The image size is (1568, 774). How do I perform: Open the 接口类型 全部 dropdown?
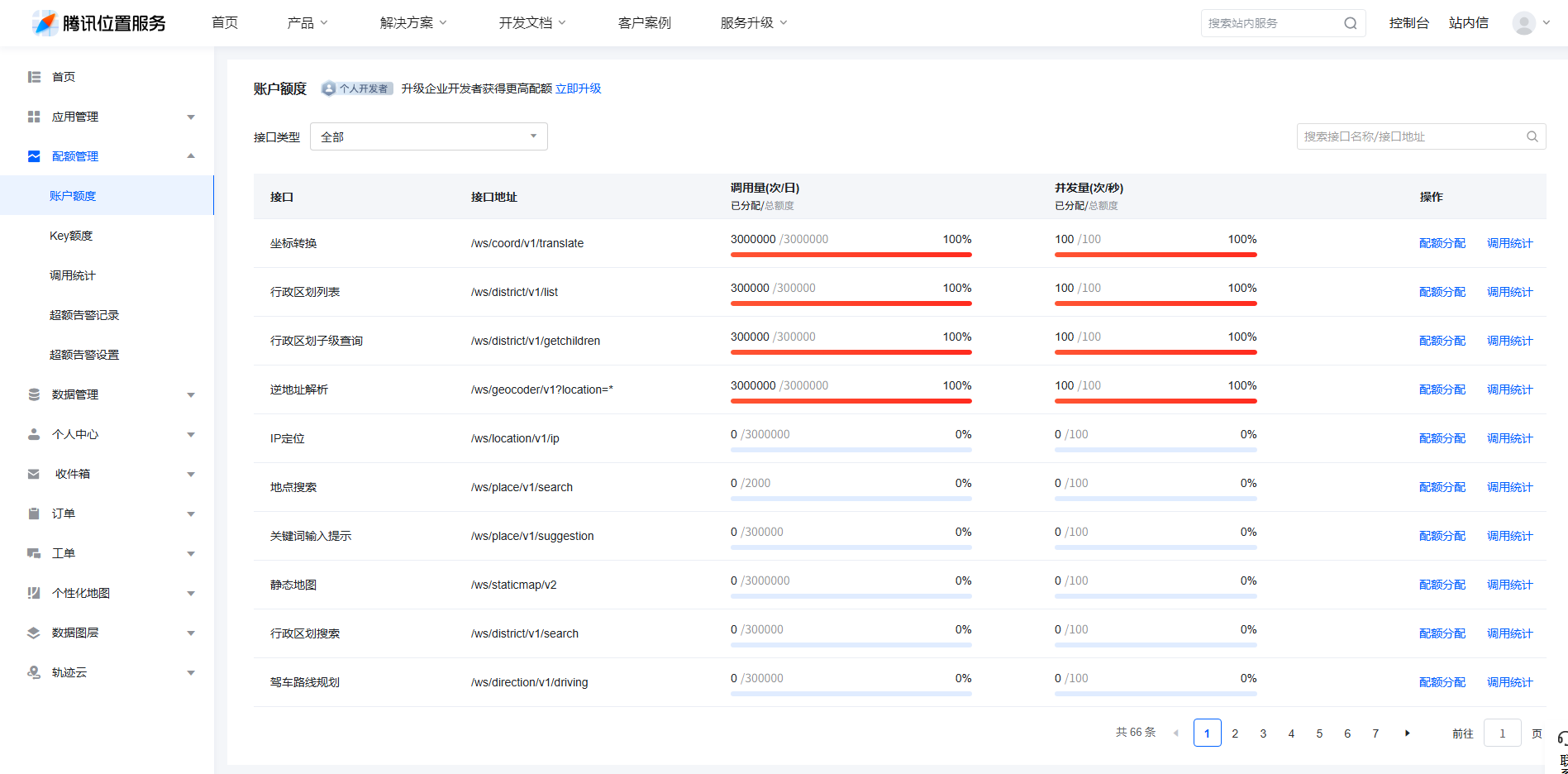point(429,136)
